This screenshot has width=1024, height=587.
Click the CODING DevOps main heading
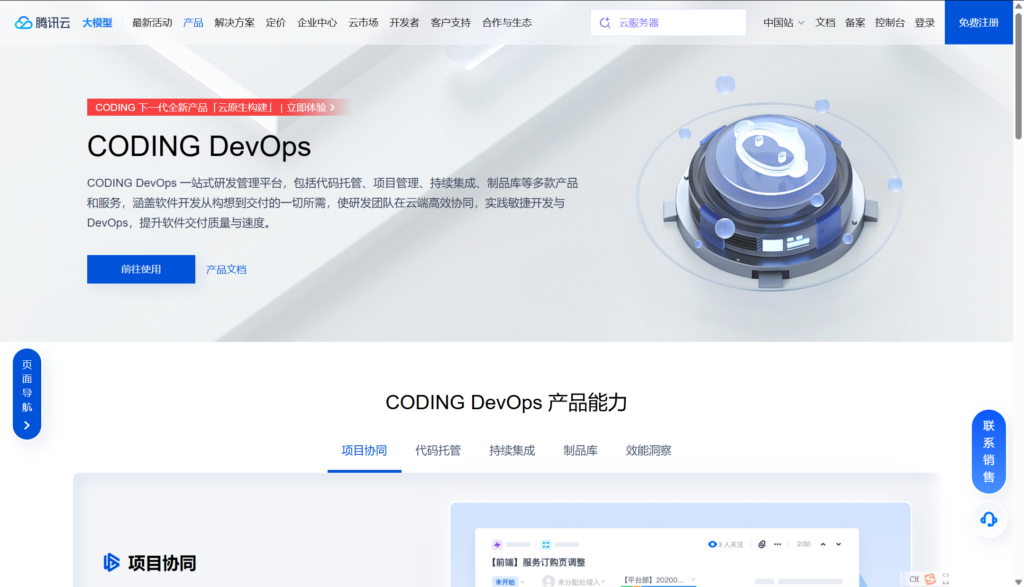pyautogui.click(x=199, y=146)
